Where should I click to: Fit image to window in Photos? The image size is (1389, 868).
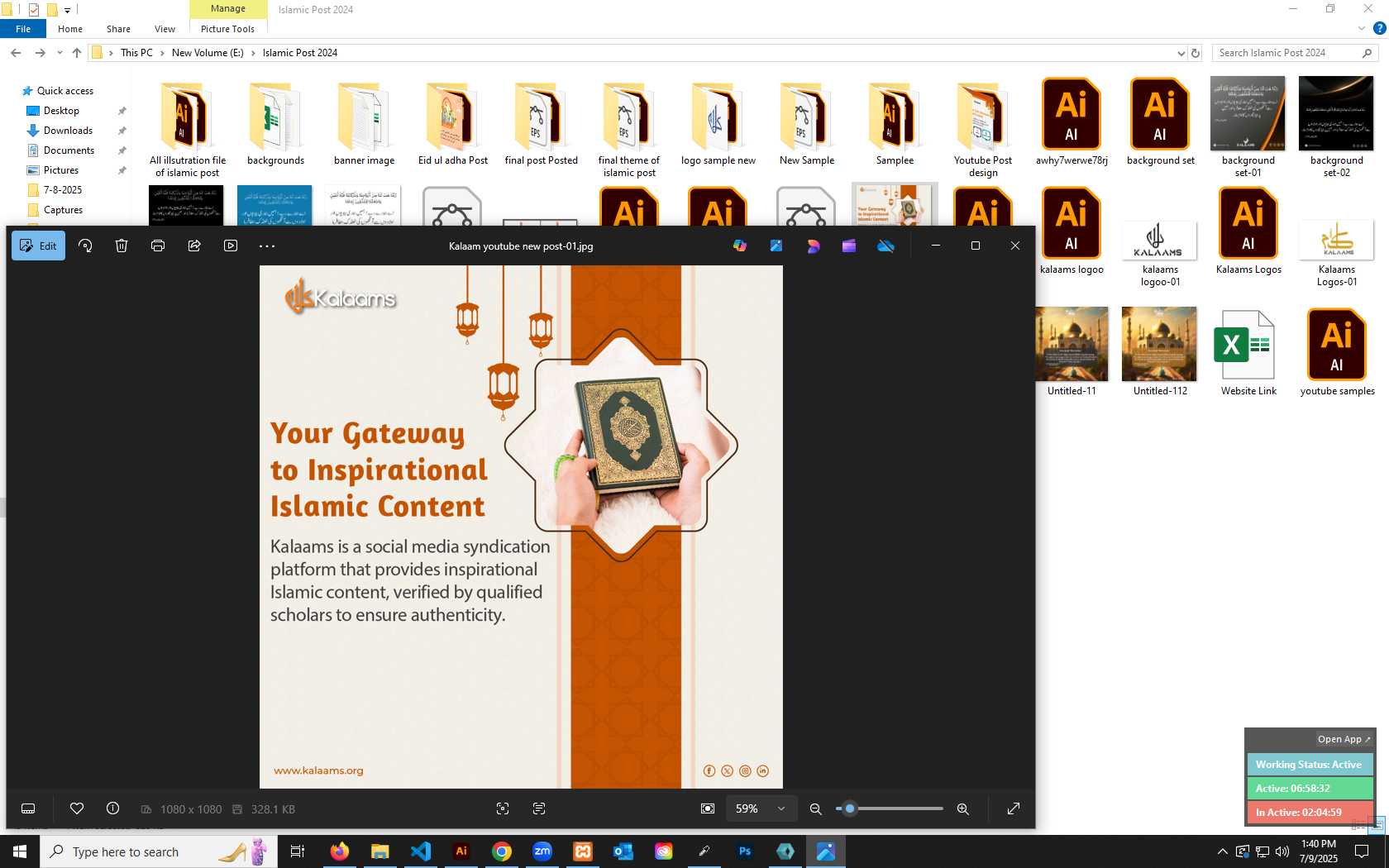[x=708, y=808]
